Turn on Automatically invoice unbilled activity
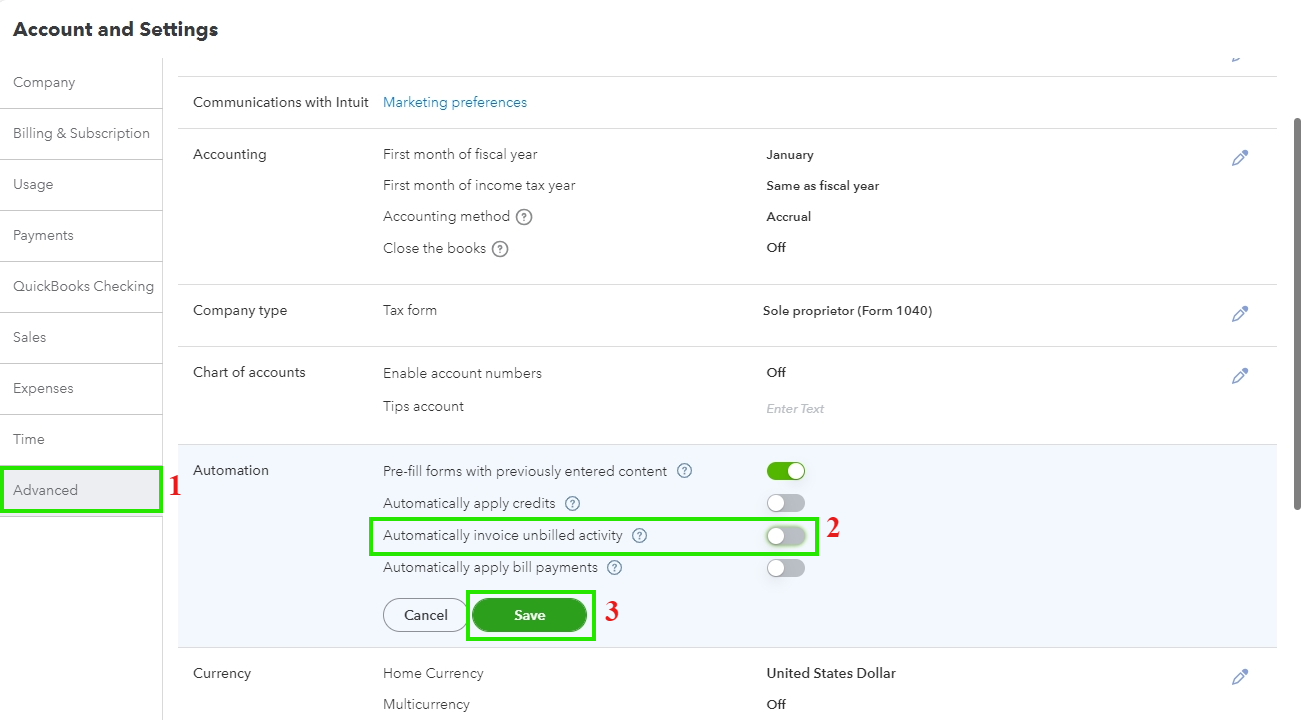This screenshot has width=1302, height=720. click(786, 535)
